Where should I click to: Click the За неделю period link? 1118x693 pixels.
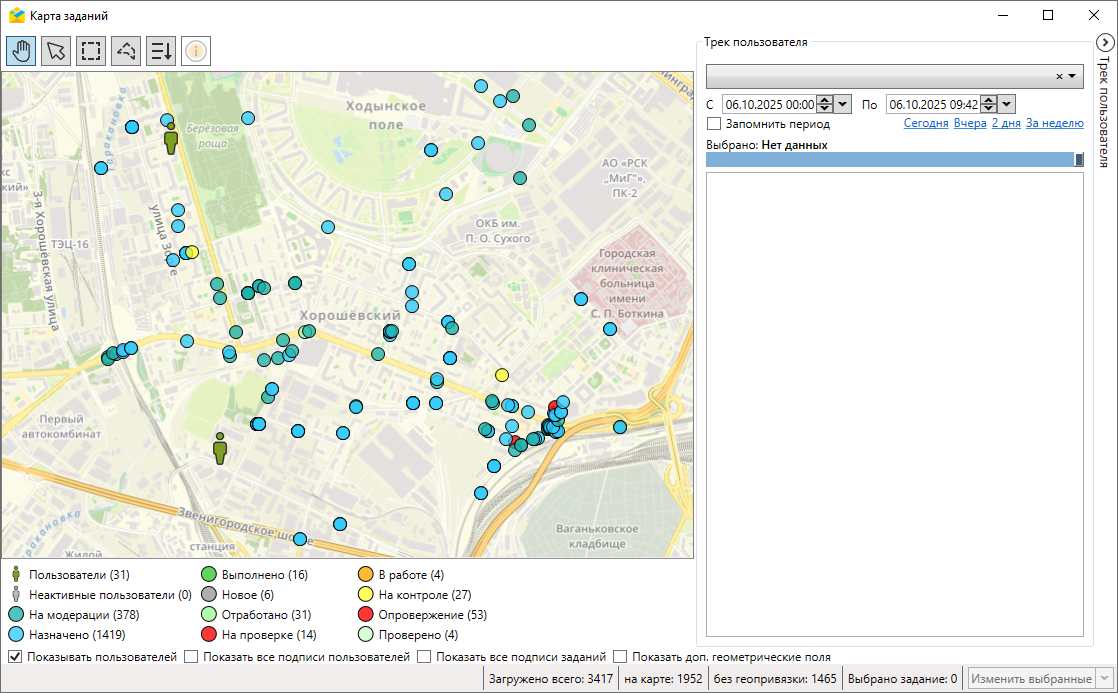coord(1054,124)
